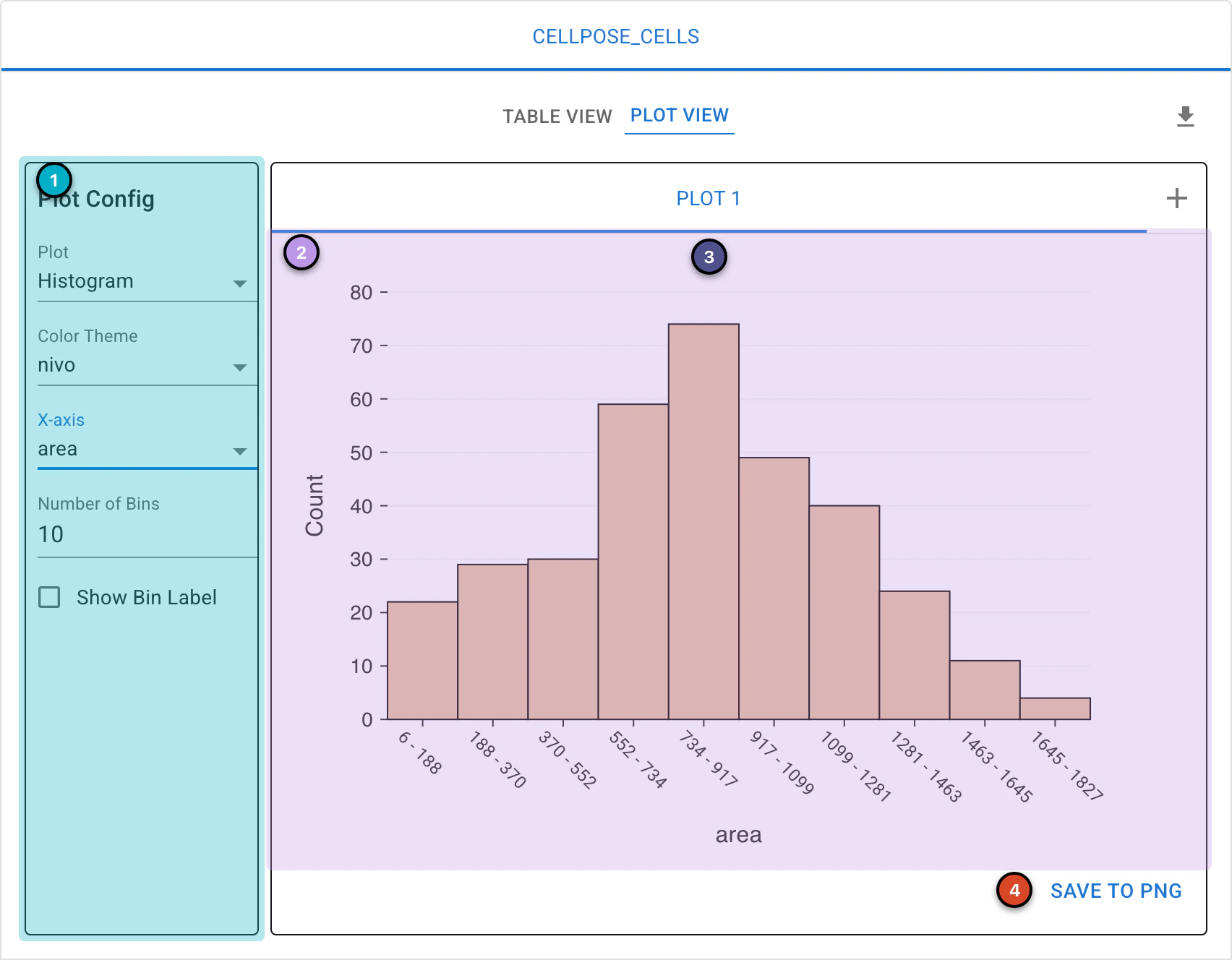Image resolution: width=1232 pixels, height=960 pixels.
Task: Open the PLOT 1 tab
Action: click(x=709, y=198)
